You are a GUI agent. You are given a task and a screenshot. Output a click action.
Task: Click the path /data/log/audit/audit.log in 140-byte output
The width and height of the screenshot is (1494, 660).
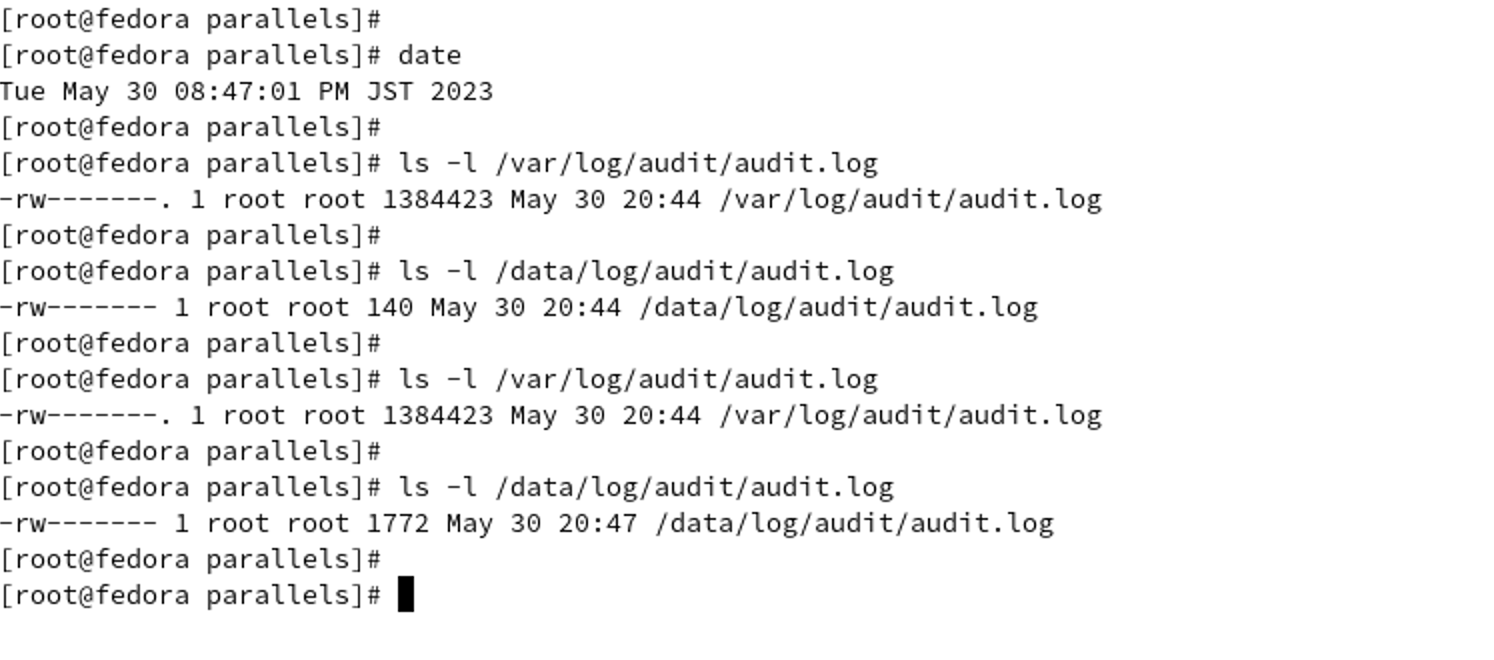tap(839, 307)
